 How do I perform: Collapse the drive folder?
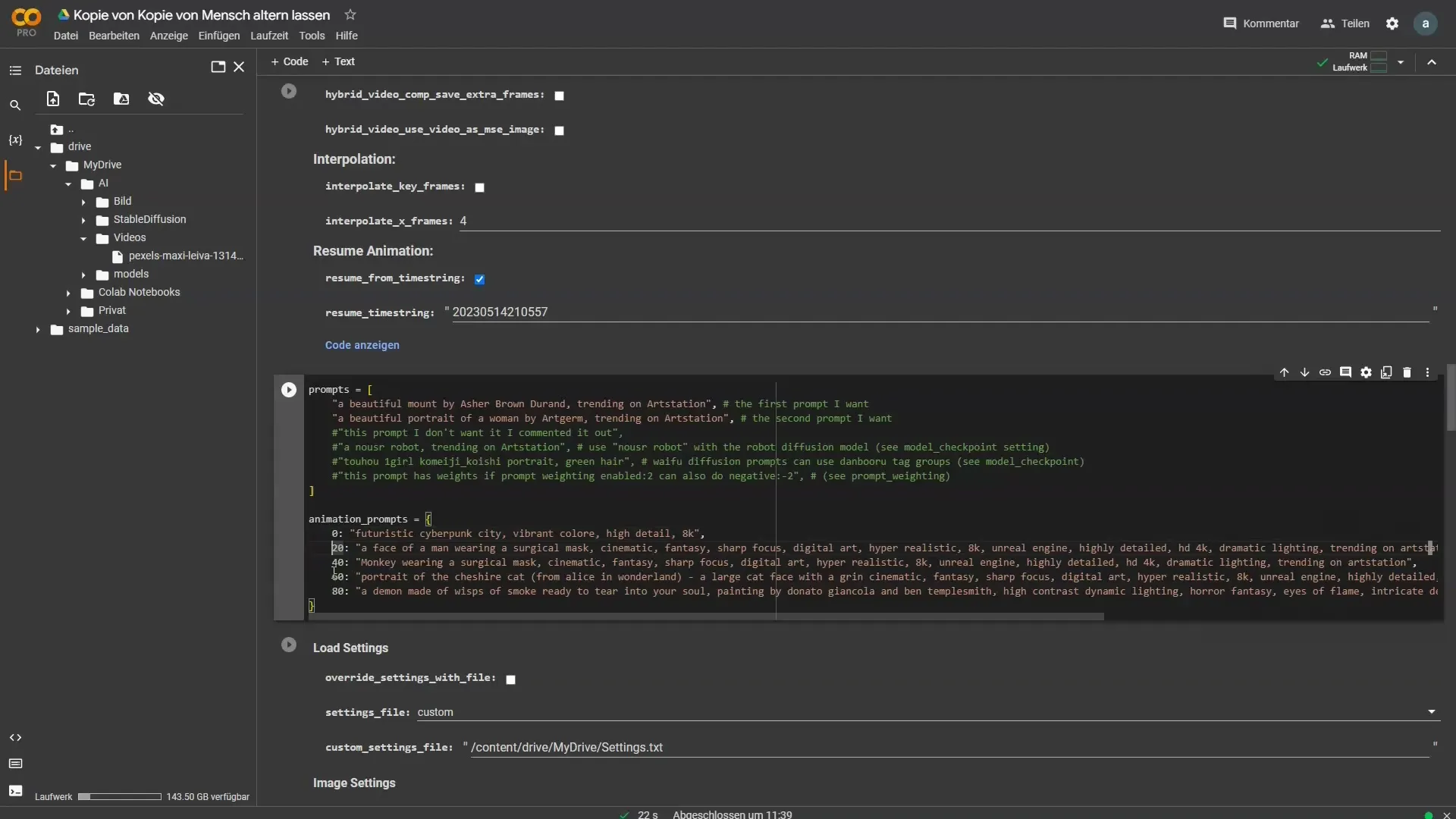[38, 148]
